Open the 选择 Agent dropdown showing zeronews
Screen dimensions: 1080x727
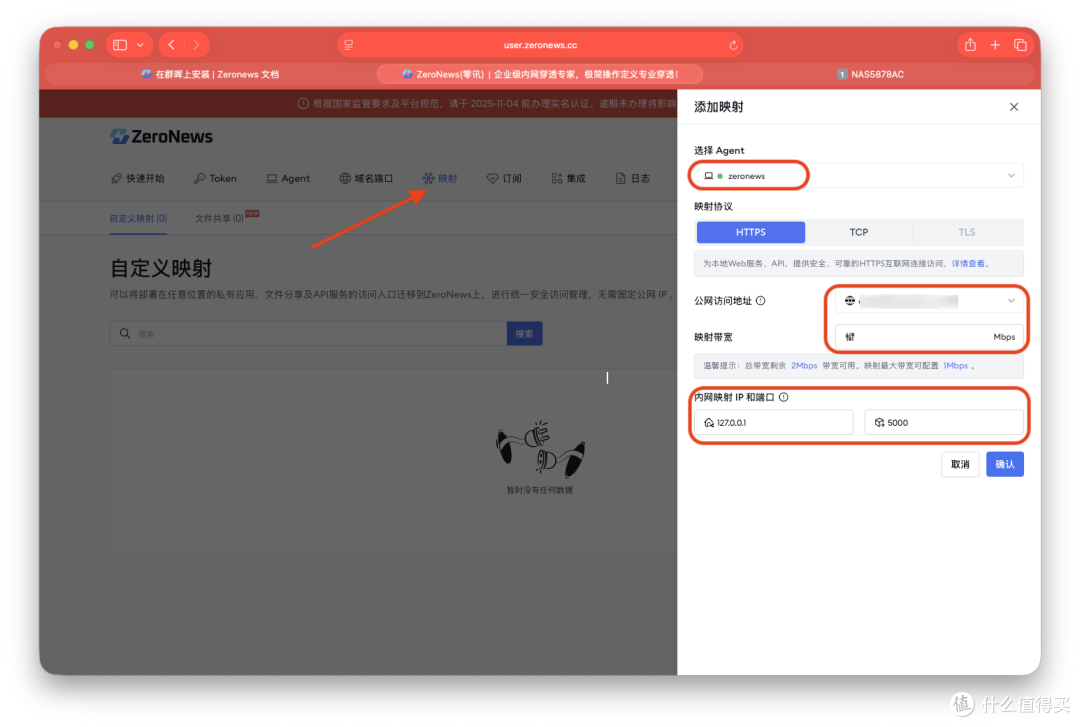click(x=858, y=176)
